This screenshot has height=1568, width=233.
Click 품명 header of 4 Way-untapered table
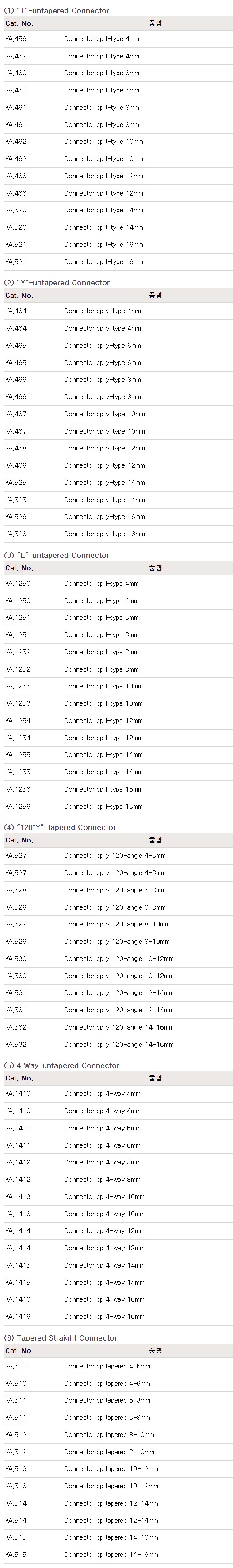pos(155,1078)
